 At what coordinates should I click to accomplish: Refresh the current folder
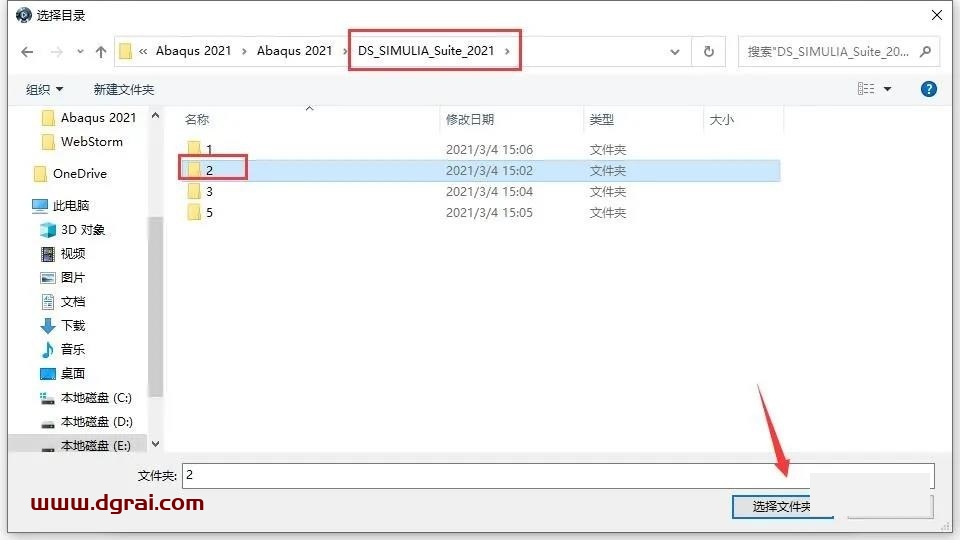point(709,51)
